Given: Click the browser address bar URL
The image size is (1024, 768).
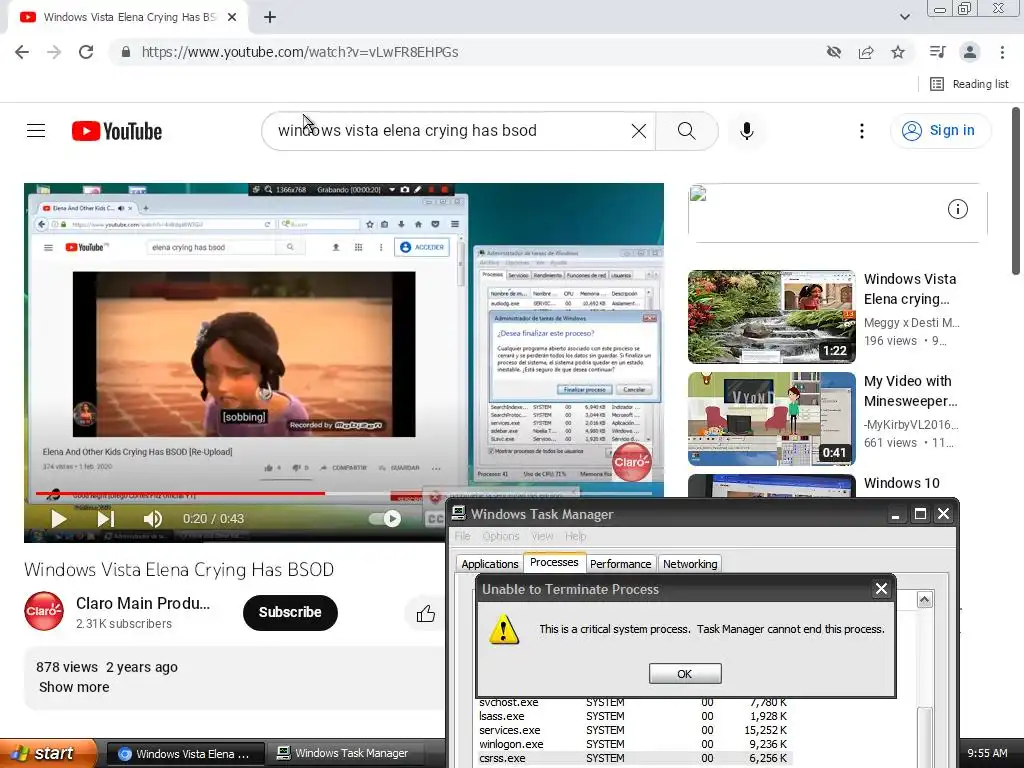Looking at the screenshot, I should (x=300, y=52).
